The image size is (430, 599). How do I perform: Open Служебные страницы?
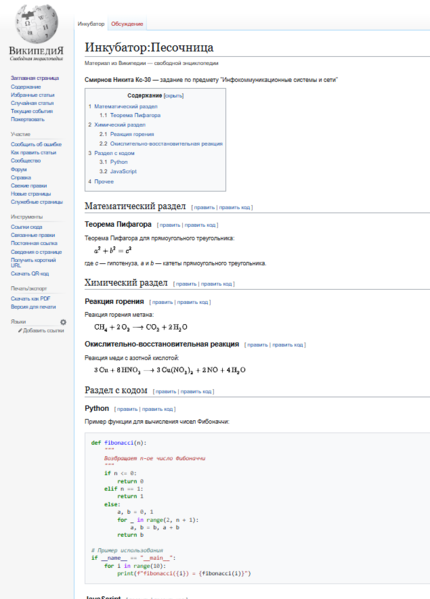[x=37, y=202]
